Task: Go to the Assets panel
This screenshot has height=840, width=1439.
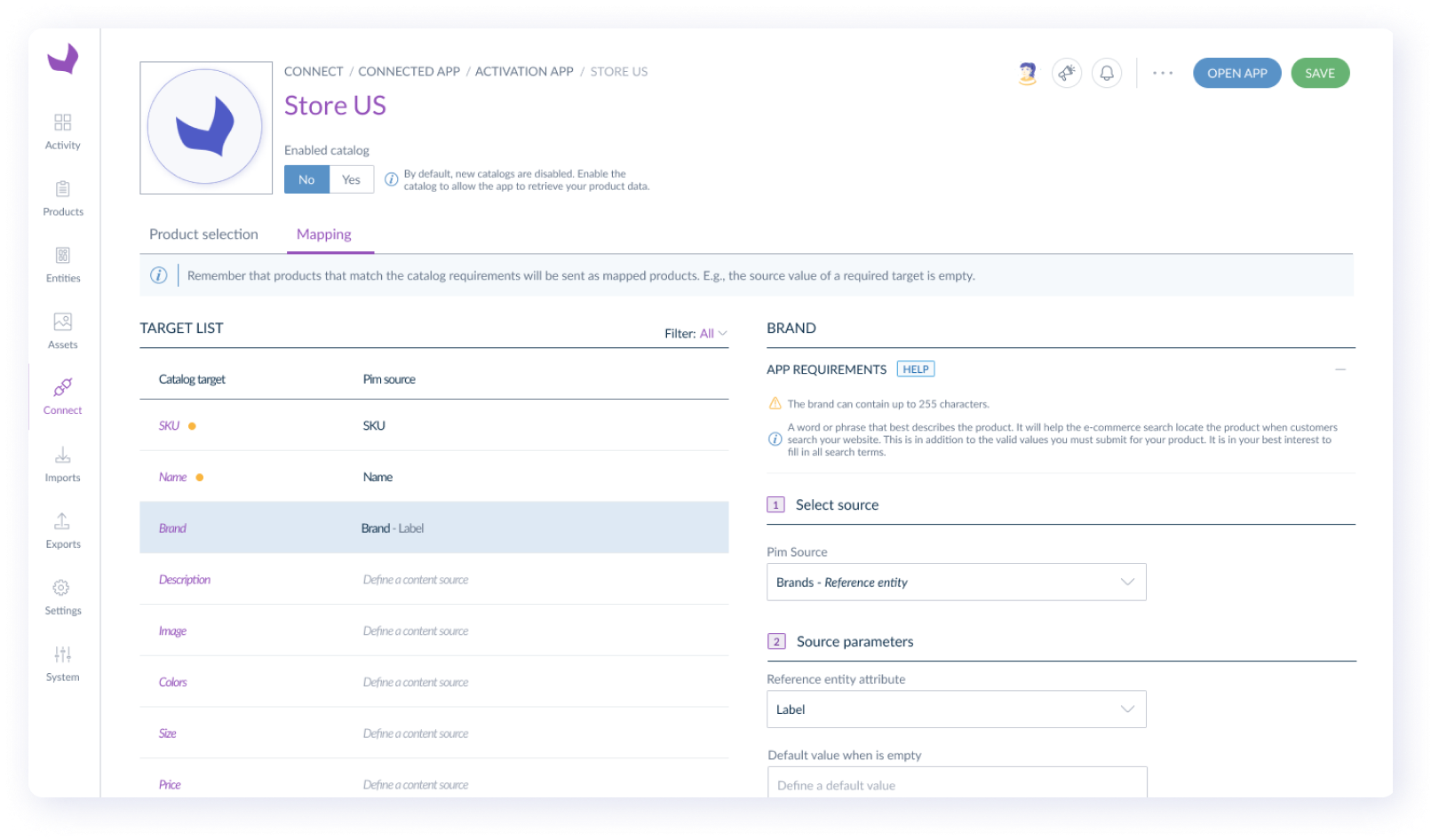Action: coord(62,330)
